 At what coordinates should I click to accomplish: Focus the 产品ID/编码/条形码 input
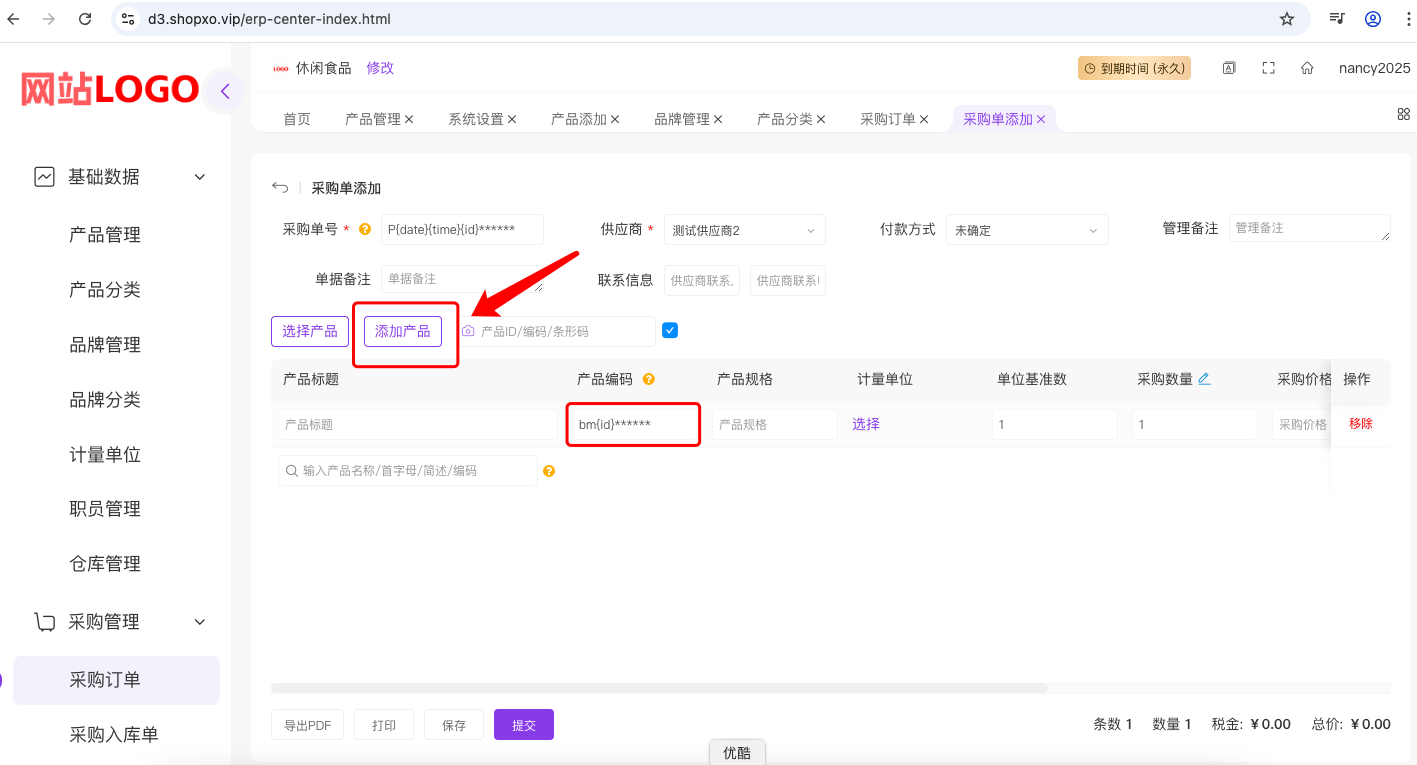[x=556, y=331]
